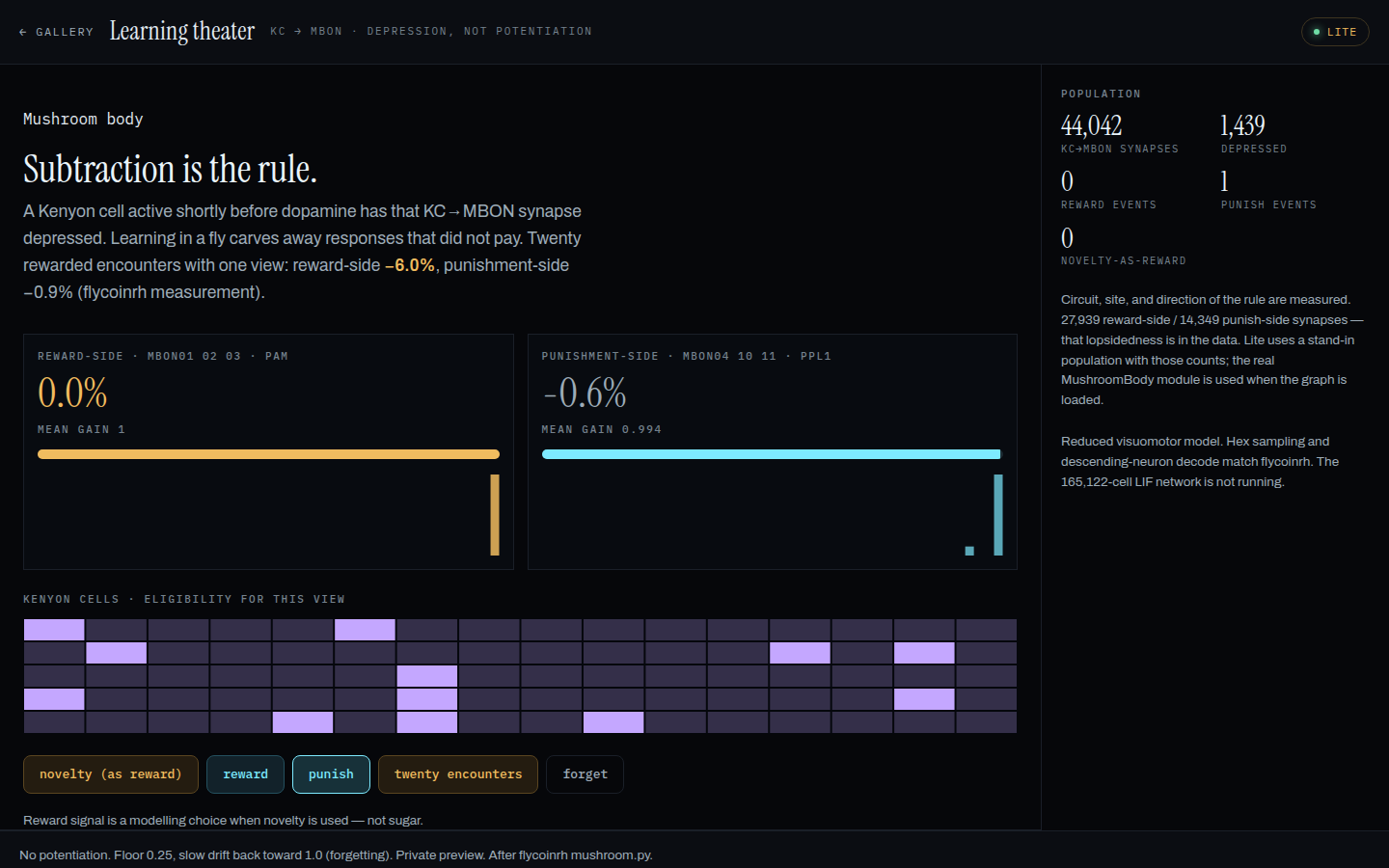Click the NOVELTY-AS-REWARD label
Screen dimensions: 1389x868
(x=1124, y=261)
